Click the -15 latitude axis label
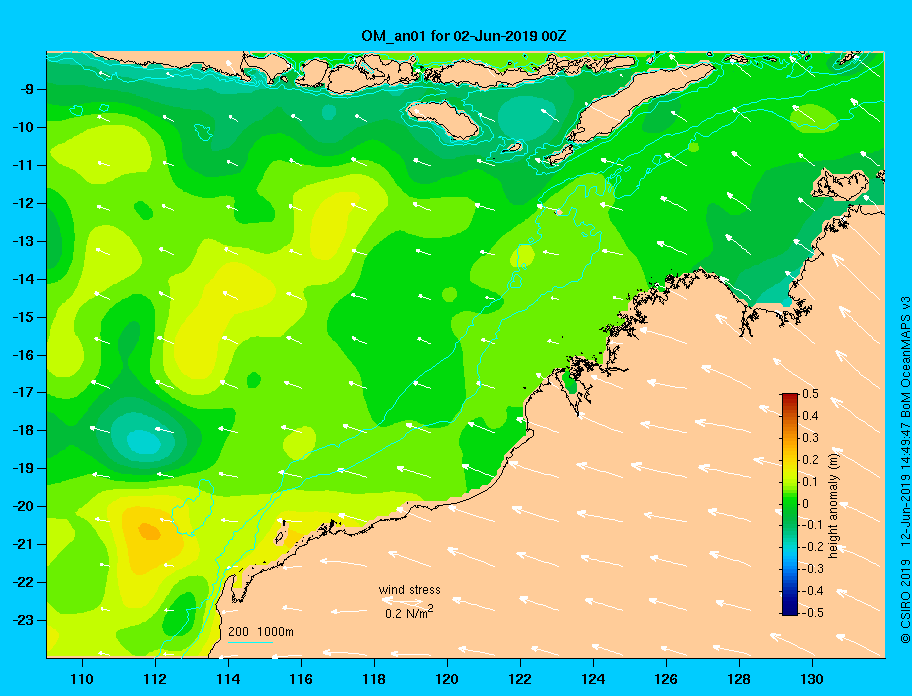Image resolution: width=912 pixels, height=696 pixels. (23, 317)
